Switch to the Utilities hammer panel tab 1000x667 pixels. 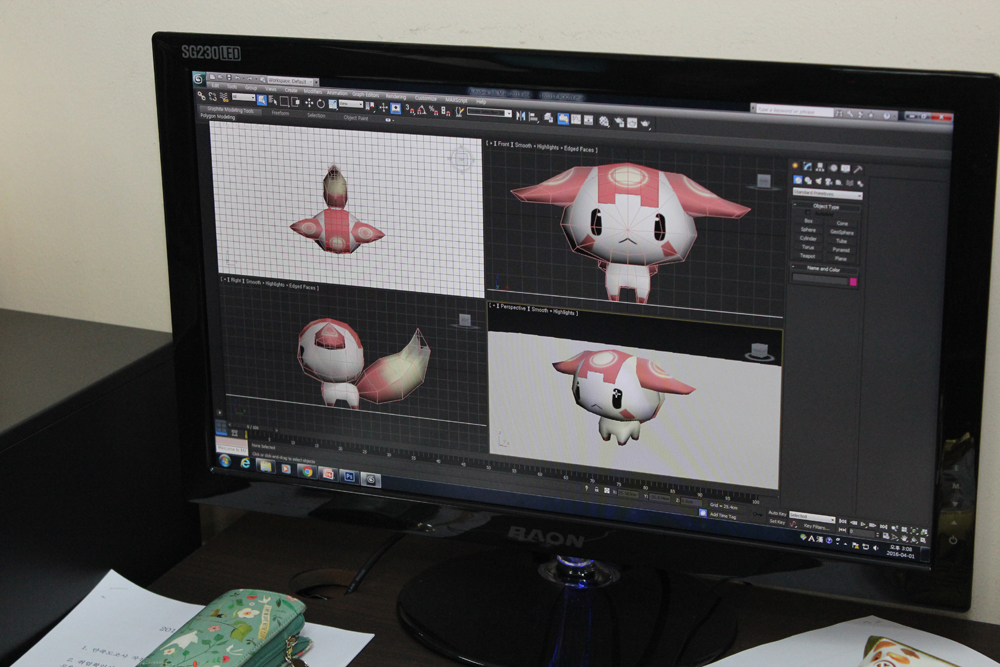pyautogui.click(x=858, y=169)
